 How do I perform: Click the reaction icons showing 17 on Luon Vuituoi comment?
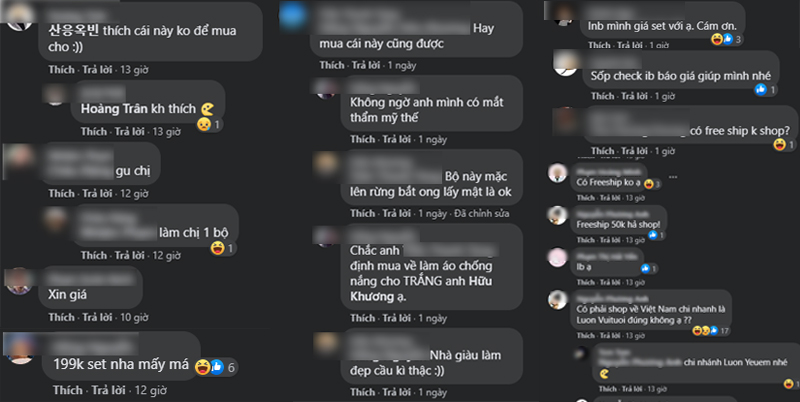click(x=710, y=331)
